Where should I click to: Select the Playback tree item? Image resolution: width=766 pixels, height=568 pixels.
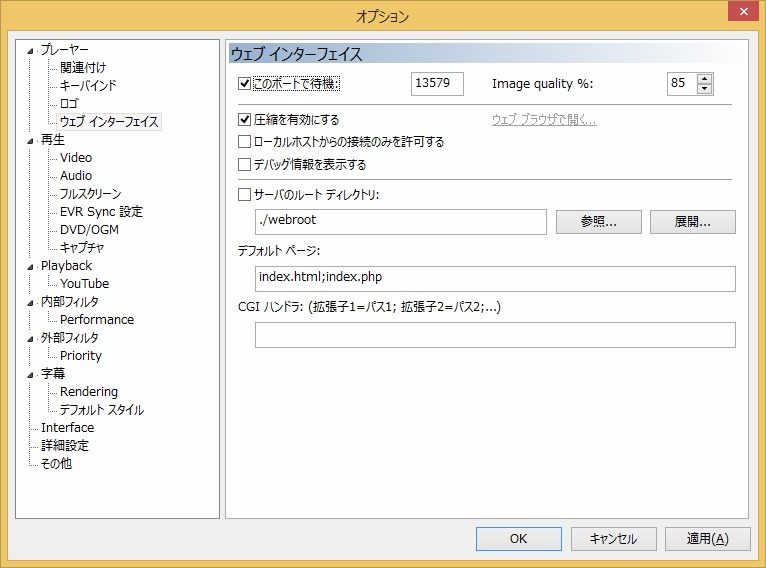click(x=66, y=266)
